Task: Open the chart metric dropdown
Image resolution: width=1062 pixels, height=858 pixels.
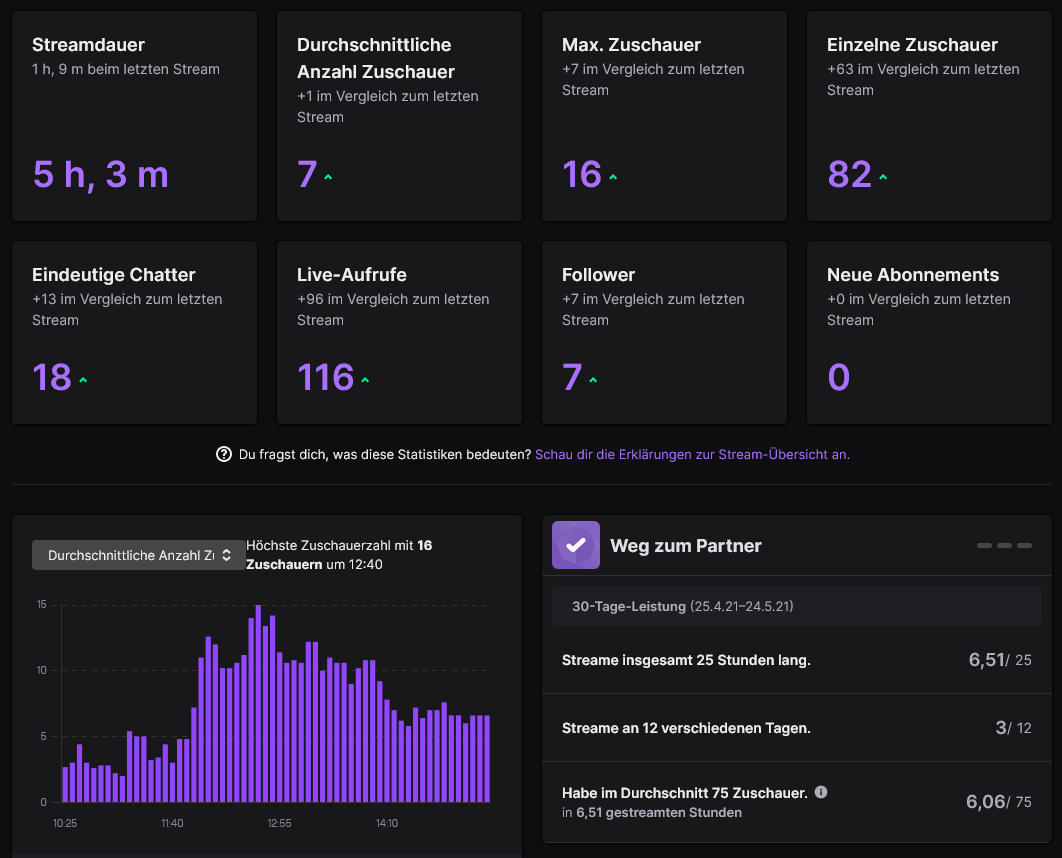Action: click(x=138, y=555)
